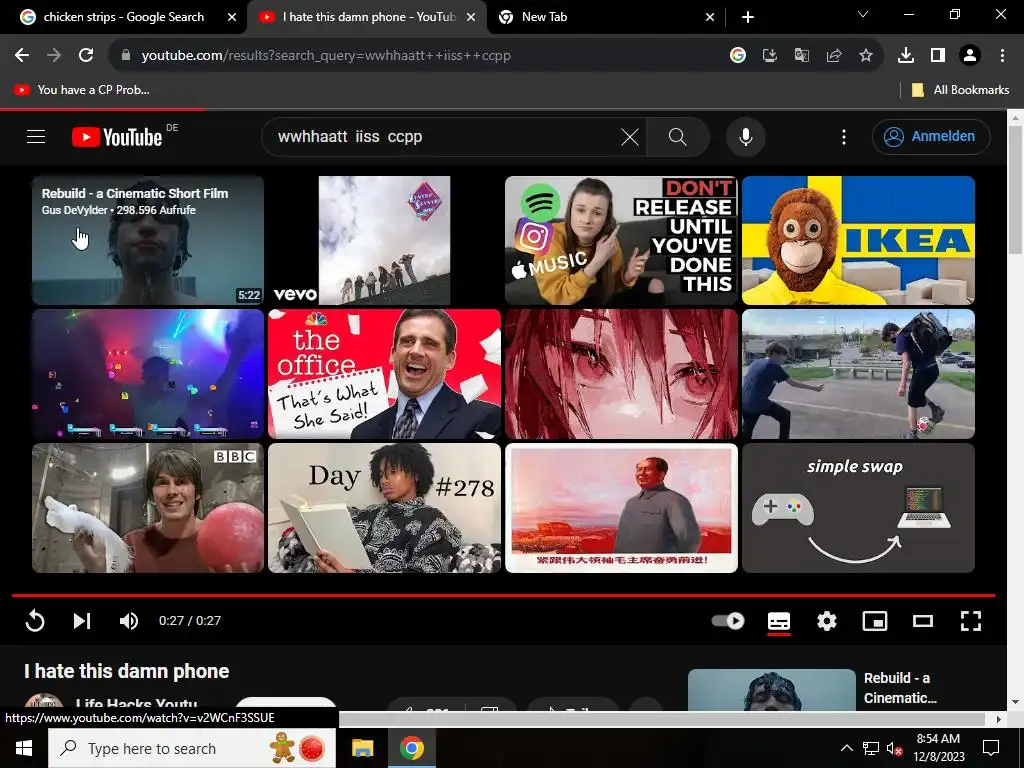Open the parking lot soccer video thumbnail
The width and height of the screenshot is (1024, 768).
click(x=858, y=374)
